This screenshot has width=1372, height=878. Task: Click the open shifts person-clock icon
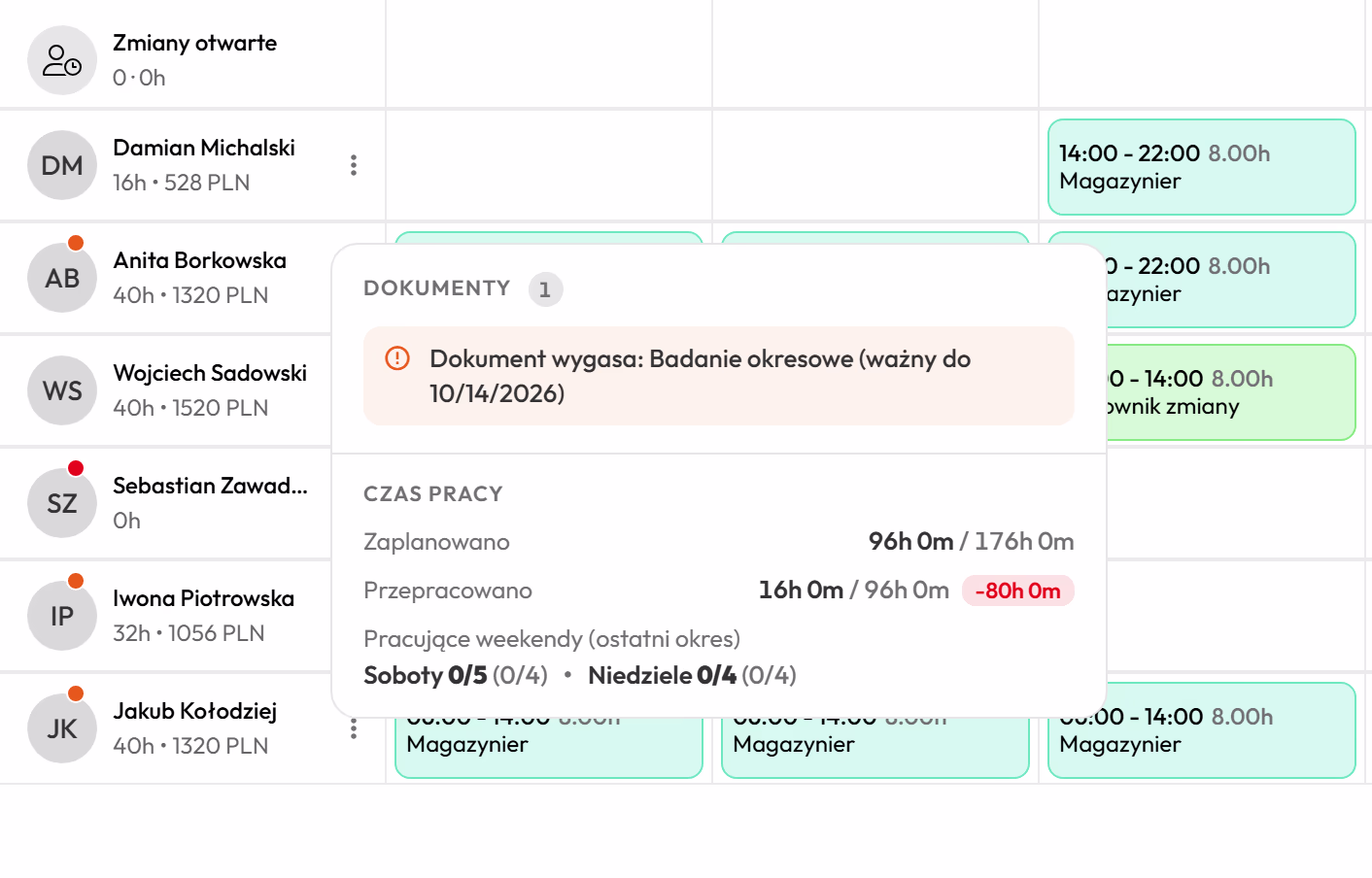pyautogui.click(x=62, y=60)
